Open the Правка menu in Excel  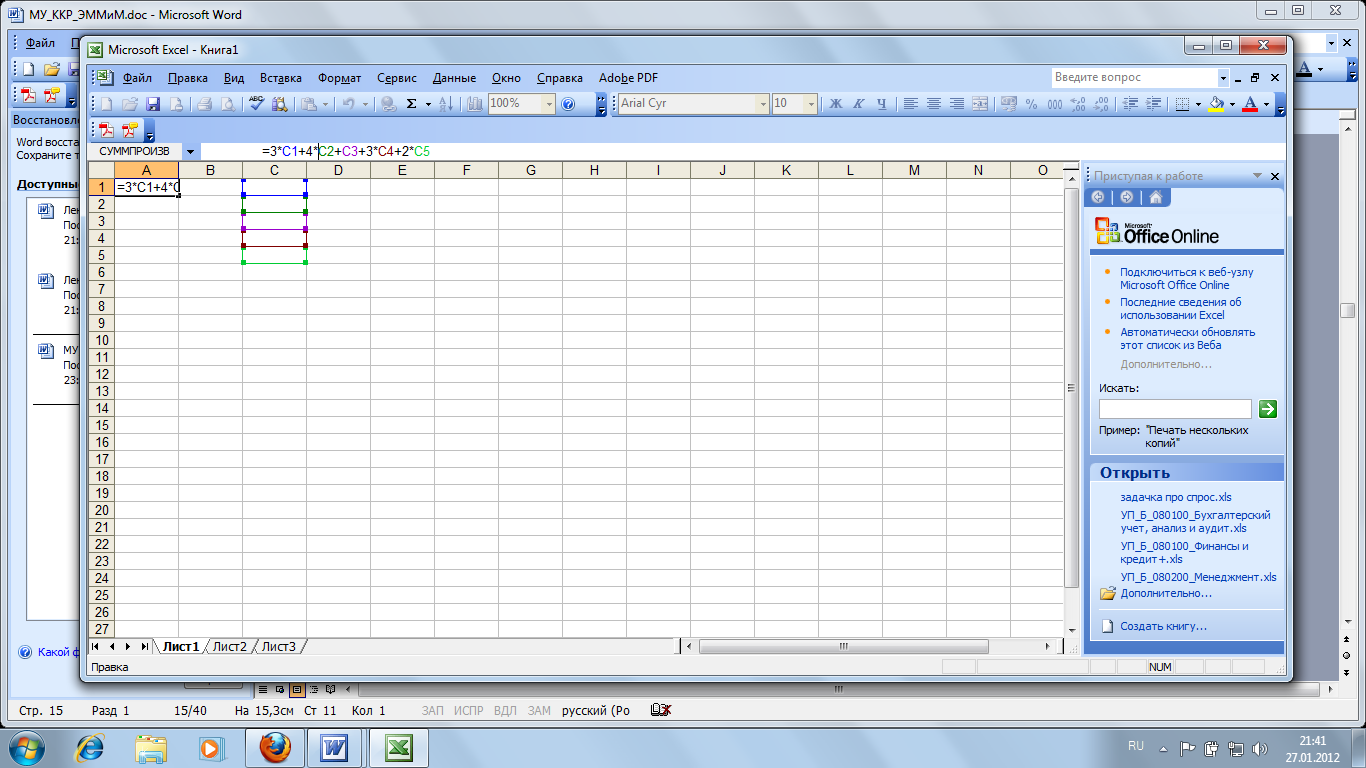point(188,77)
